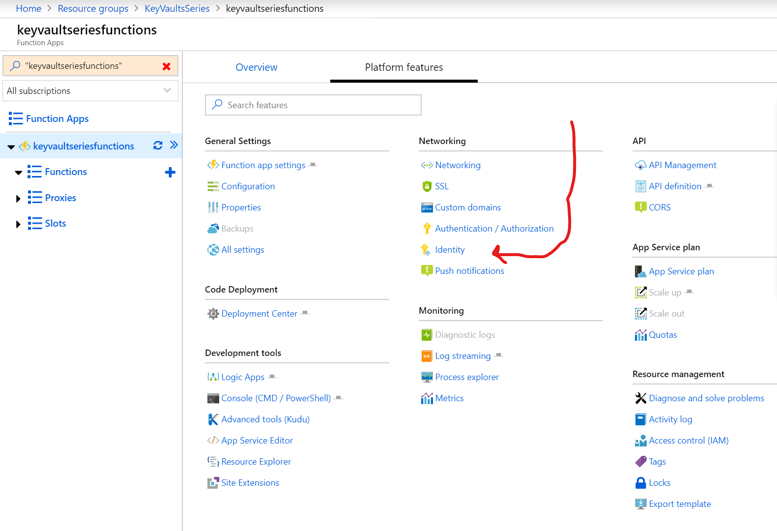Click the Push notifications icon
Image resolution: width=777 pixels, height=531 pixels.
(x=427, y=270)
